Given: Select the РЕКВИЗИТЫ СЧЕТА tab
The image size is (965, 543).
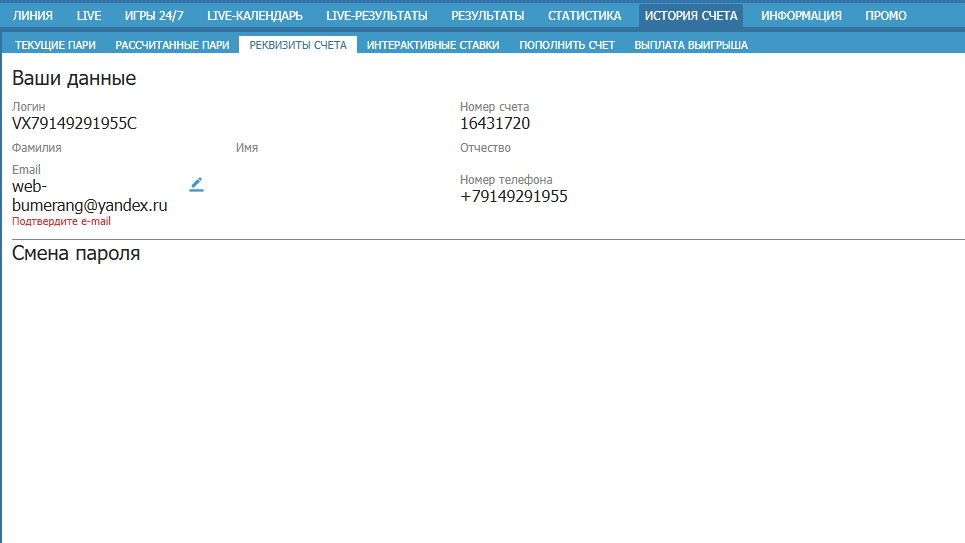Looking at the screenshot, I should tap(298, 45).
